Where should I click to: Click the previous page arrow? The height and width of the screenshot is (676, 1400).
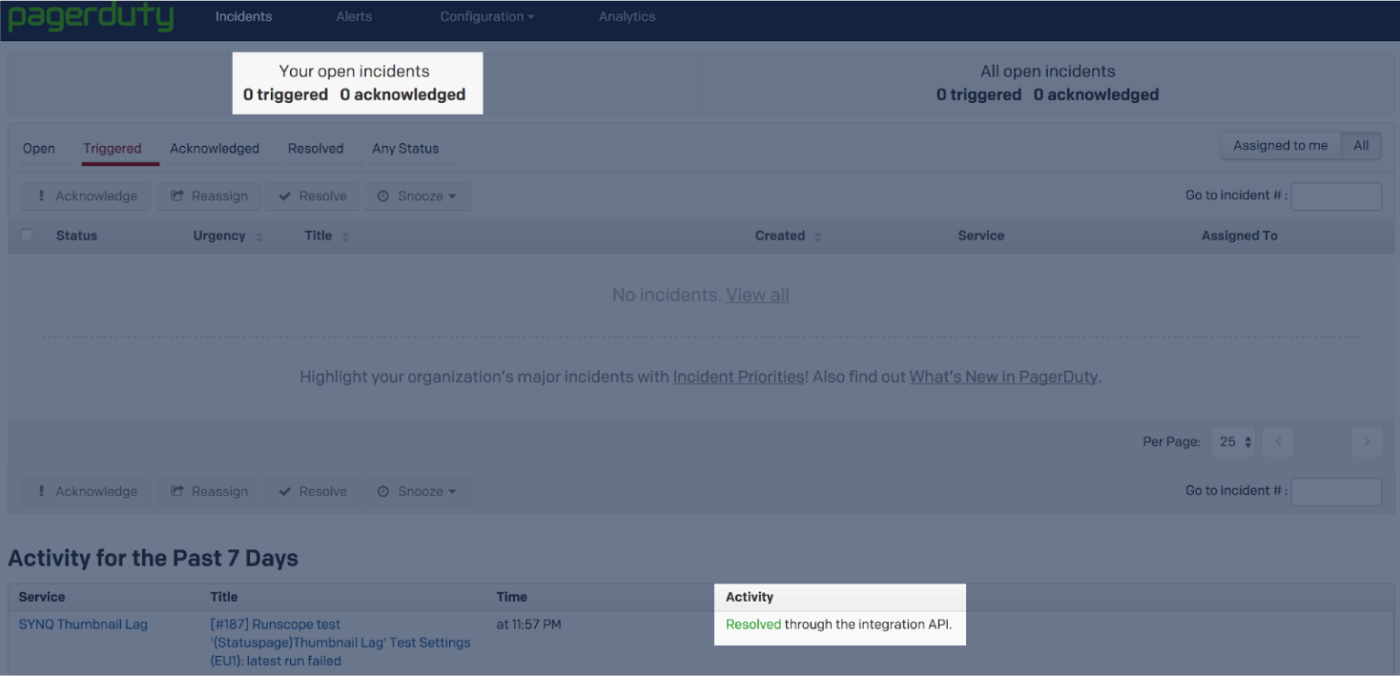(x=1277, y=441)
